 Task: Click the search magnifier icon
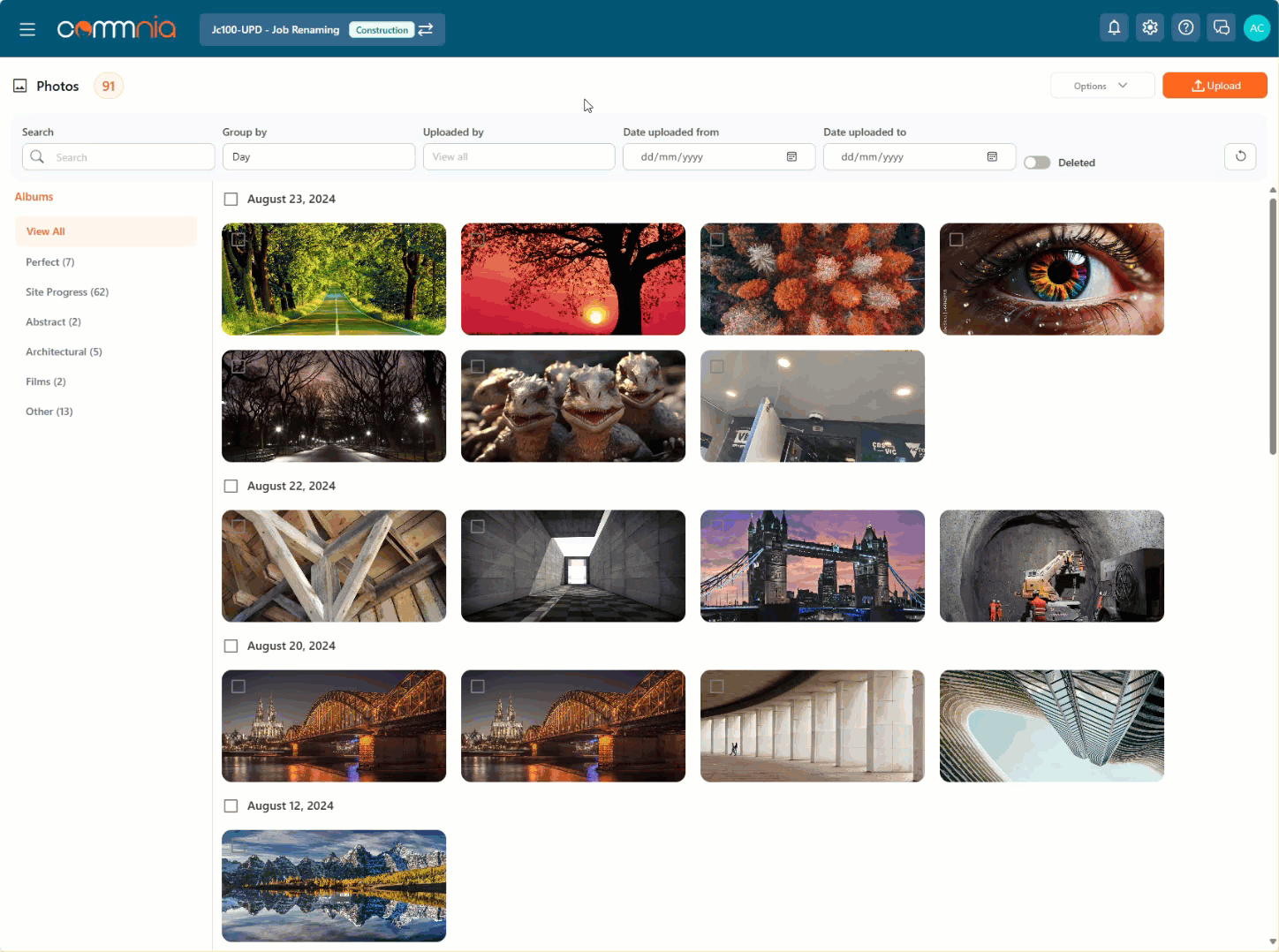click(x=37, y=156)
